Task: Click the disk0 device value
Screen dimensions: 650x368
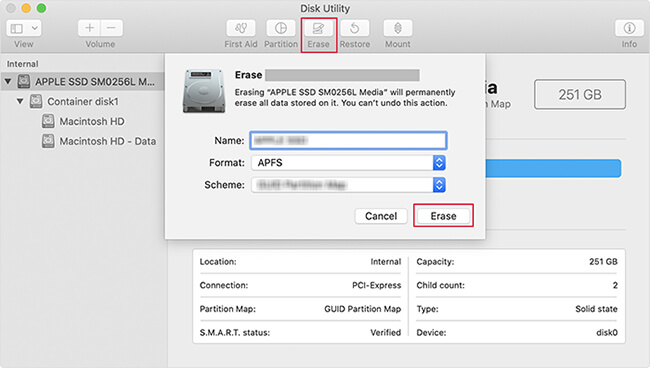Action: click(607, 332)
